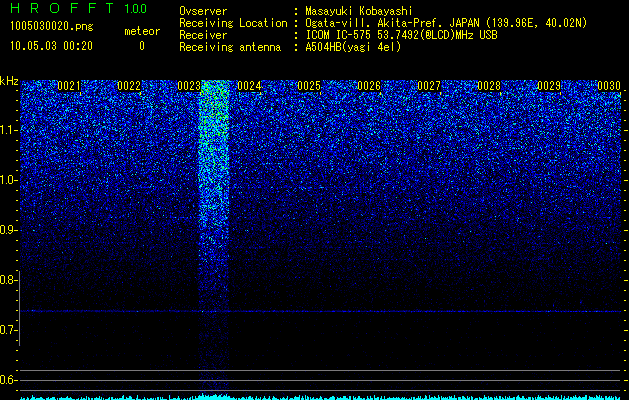This screenshot has height=400, width=629.
Task: Click the A504HB yagi antenna text
Action: (353, 47)
